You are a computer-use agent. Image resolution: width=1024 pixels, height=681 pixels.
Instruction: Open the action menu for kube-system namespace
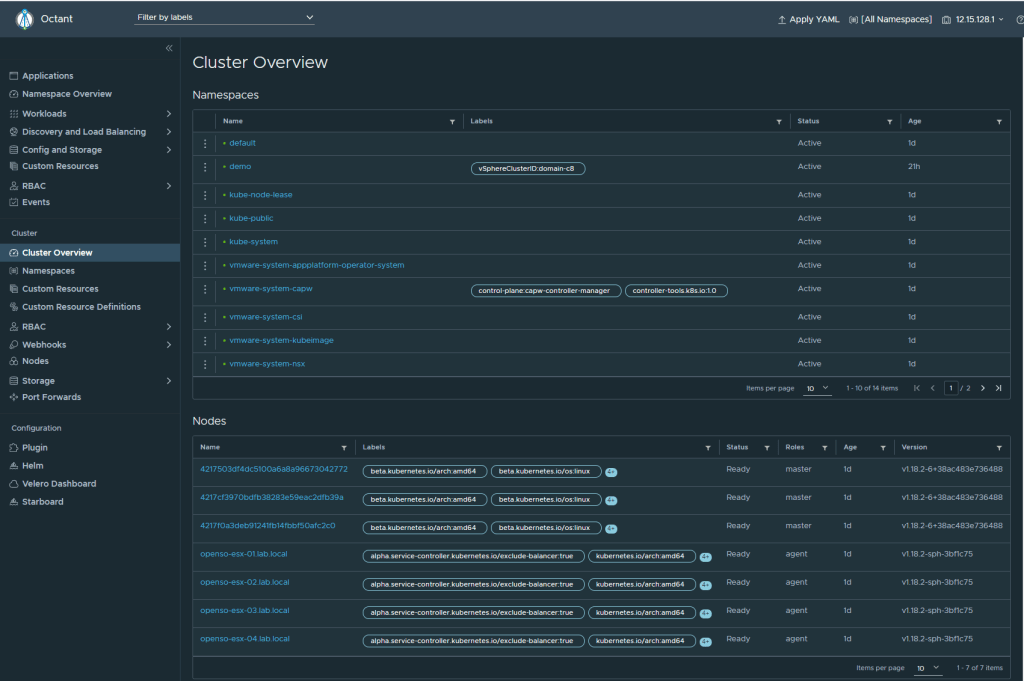(x=205, y=242)
